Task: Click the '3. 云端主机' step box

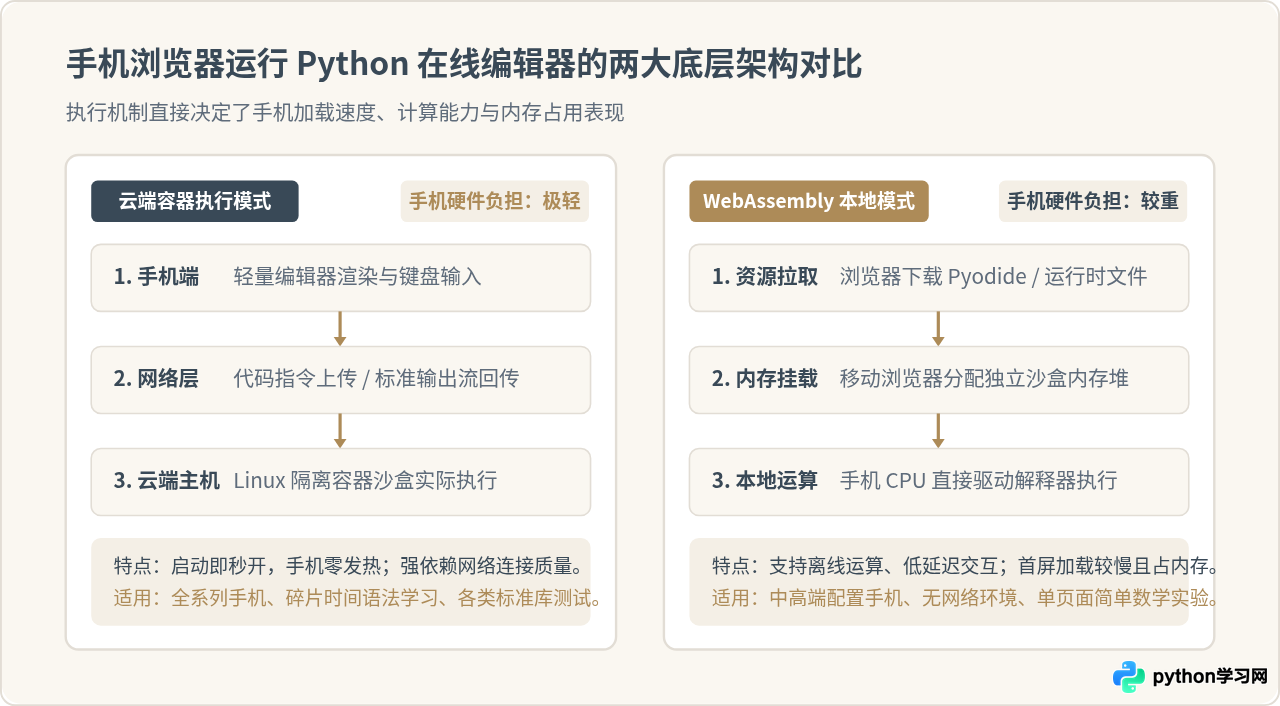Action: [341, 482]
